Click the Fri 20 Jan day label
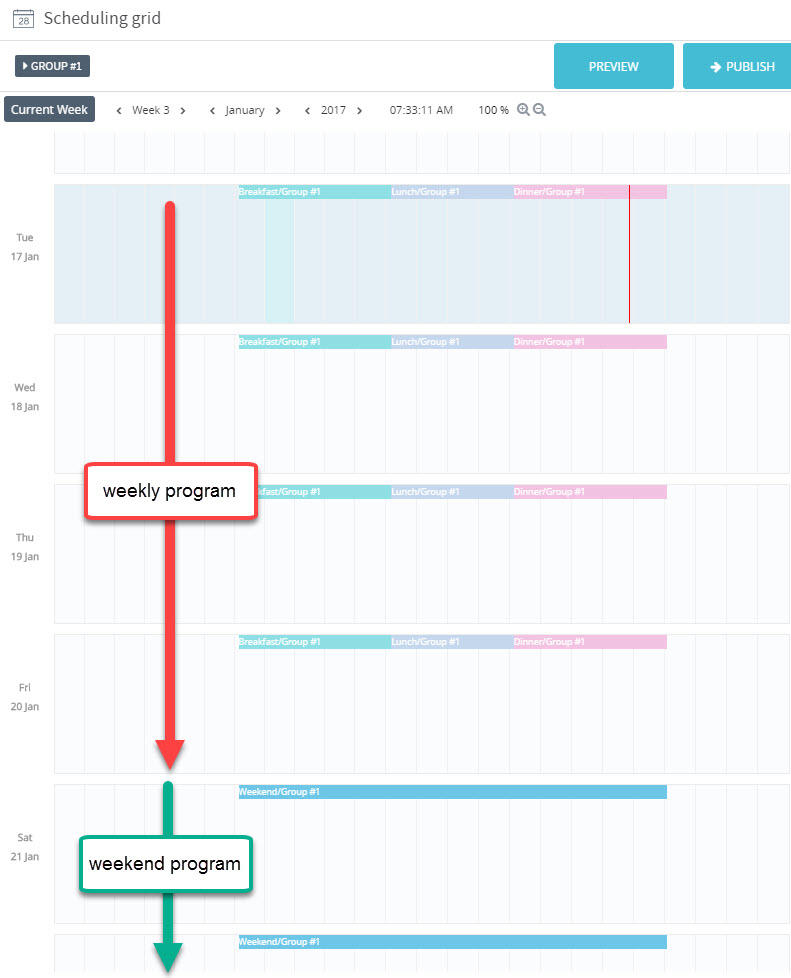 point(25,697)
